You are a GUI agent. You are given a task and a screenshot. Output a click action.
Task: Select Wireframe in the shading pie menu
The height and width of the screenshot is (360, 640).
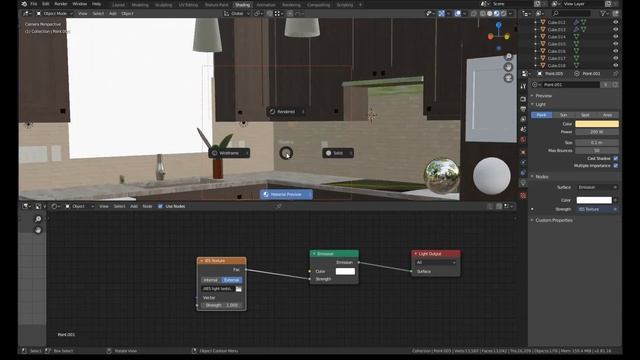coord(229,153)
